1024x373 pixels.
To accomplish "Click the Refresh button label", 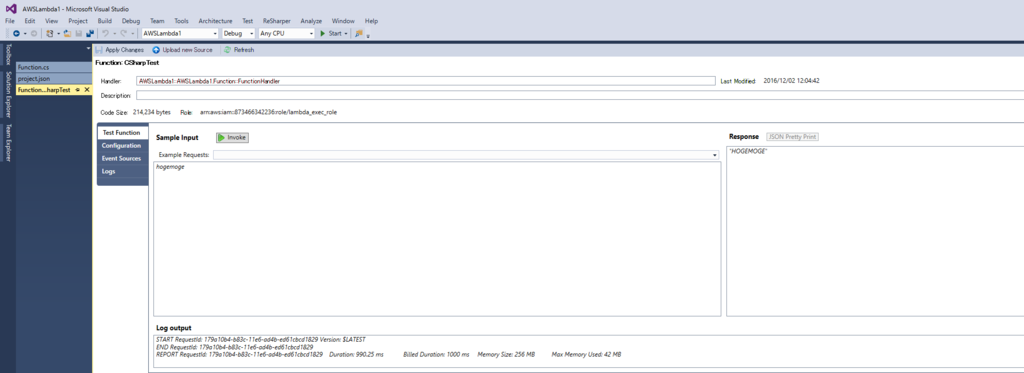I will pyautogui.click(x=244, y=50).
